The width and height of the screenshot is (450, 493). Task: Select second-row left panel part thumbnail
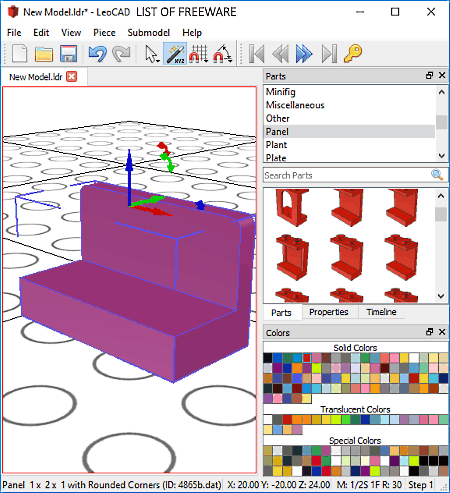[292, 257]
